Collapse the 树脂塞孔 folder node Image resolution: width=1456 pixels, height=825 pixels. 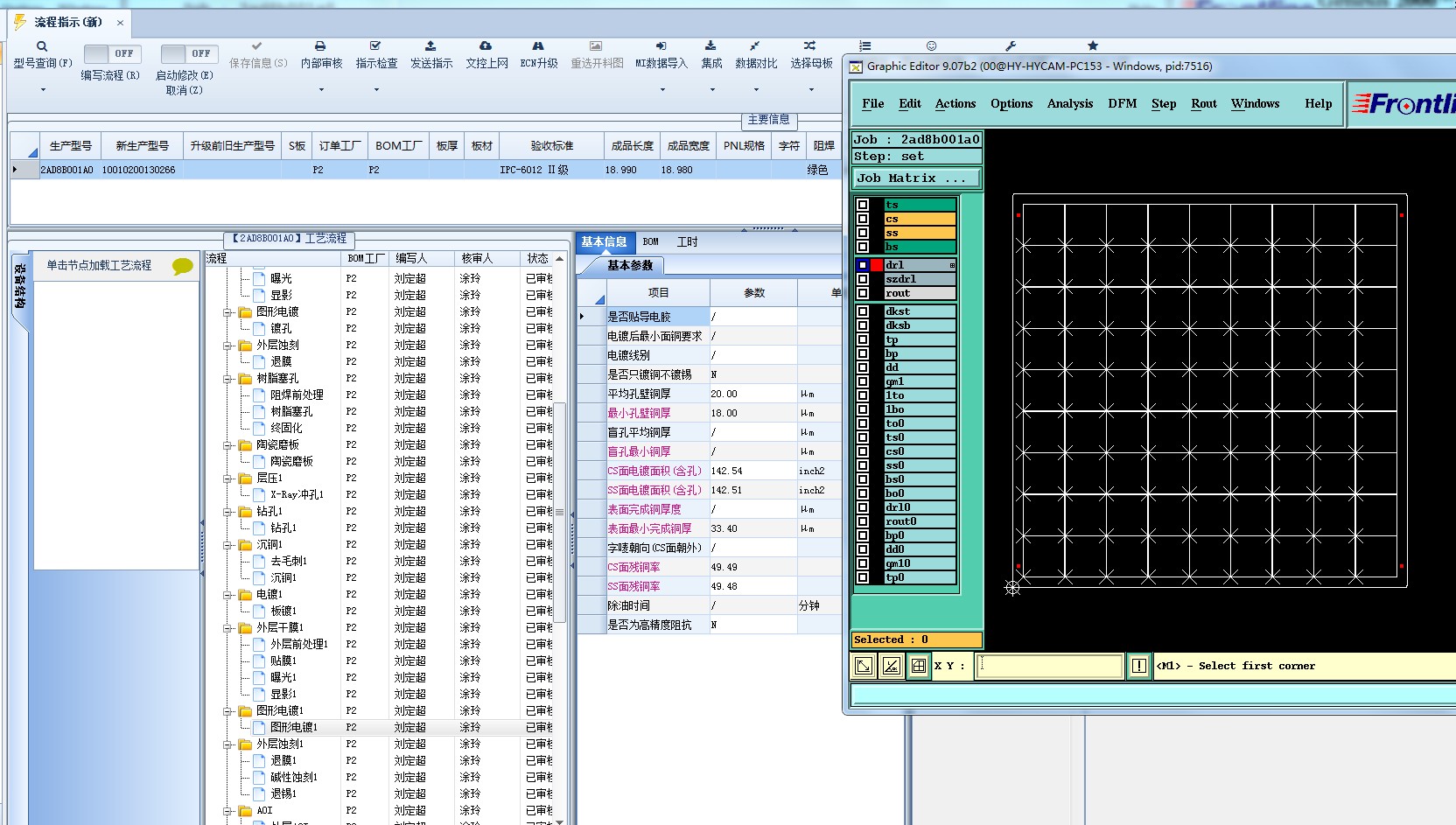tap(227, 379)
